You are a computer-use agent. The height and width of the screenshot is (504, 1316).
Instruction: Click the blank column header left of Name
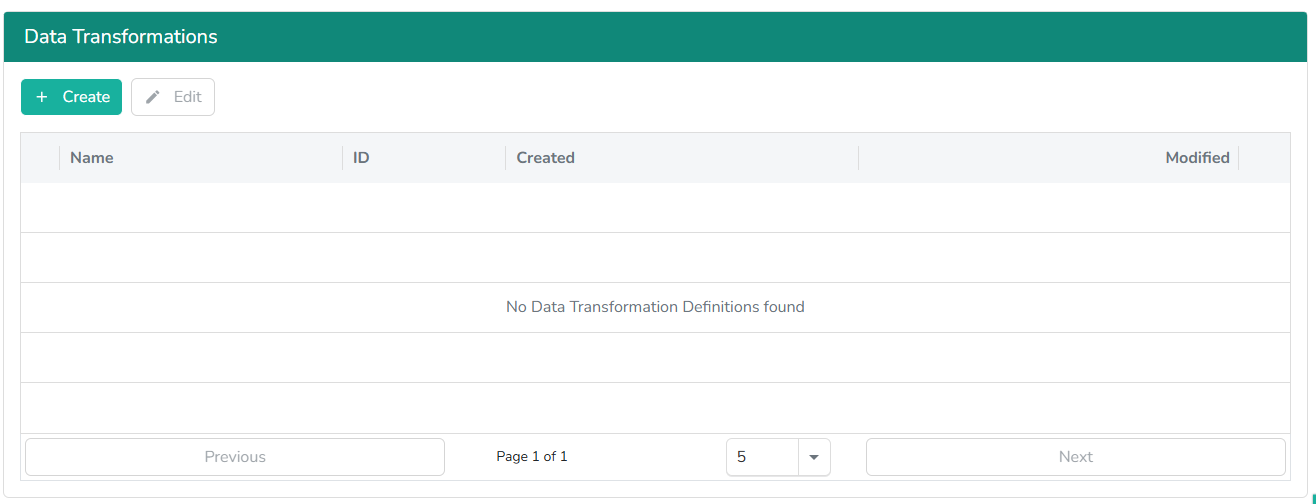click(40, 158)
